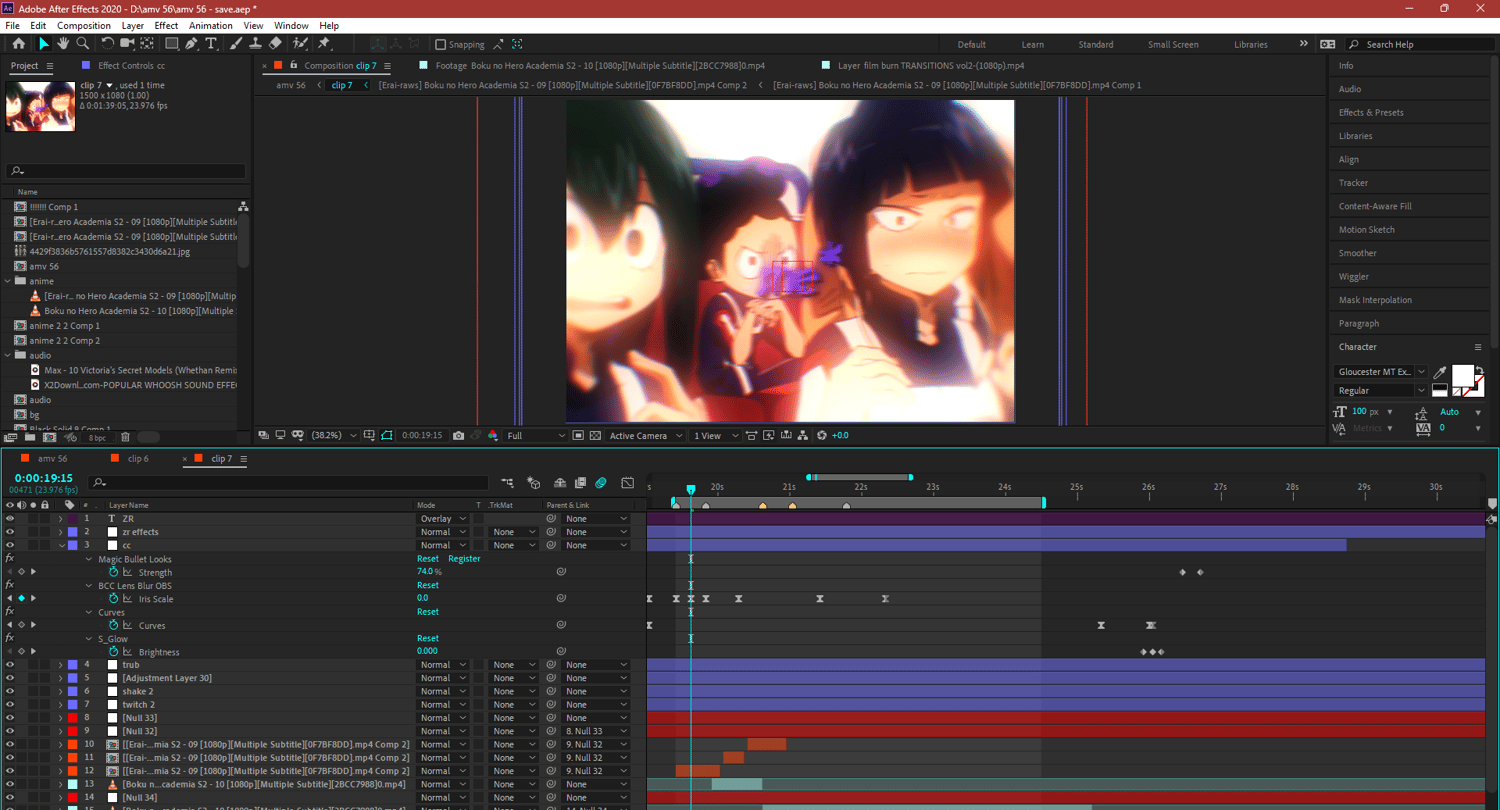Screen dimensions: 1500x810
Task: Select the Roto Brush tool
Action: pos(300,44)
